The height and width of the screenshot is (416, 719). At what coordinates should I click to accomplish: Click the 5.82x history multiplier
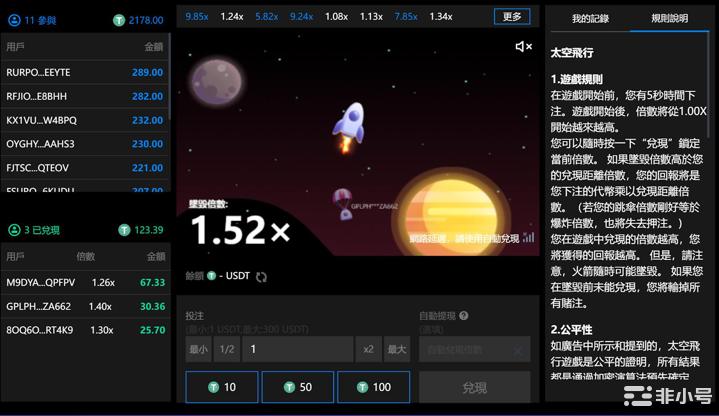point(266,17)
